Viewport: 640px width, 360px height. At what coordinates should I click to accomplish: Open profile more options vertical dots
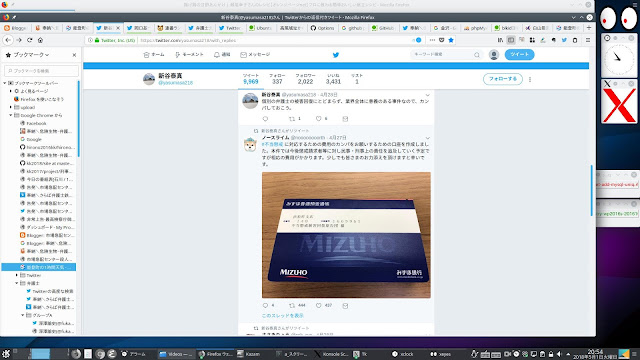(530, 79)
